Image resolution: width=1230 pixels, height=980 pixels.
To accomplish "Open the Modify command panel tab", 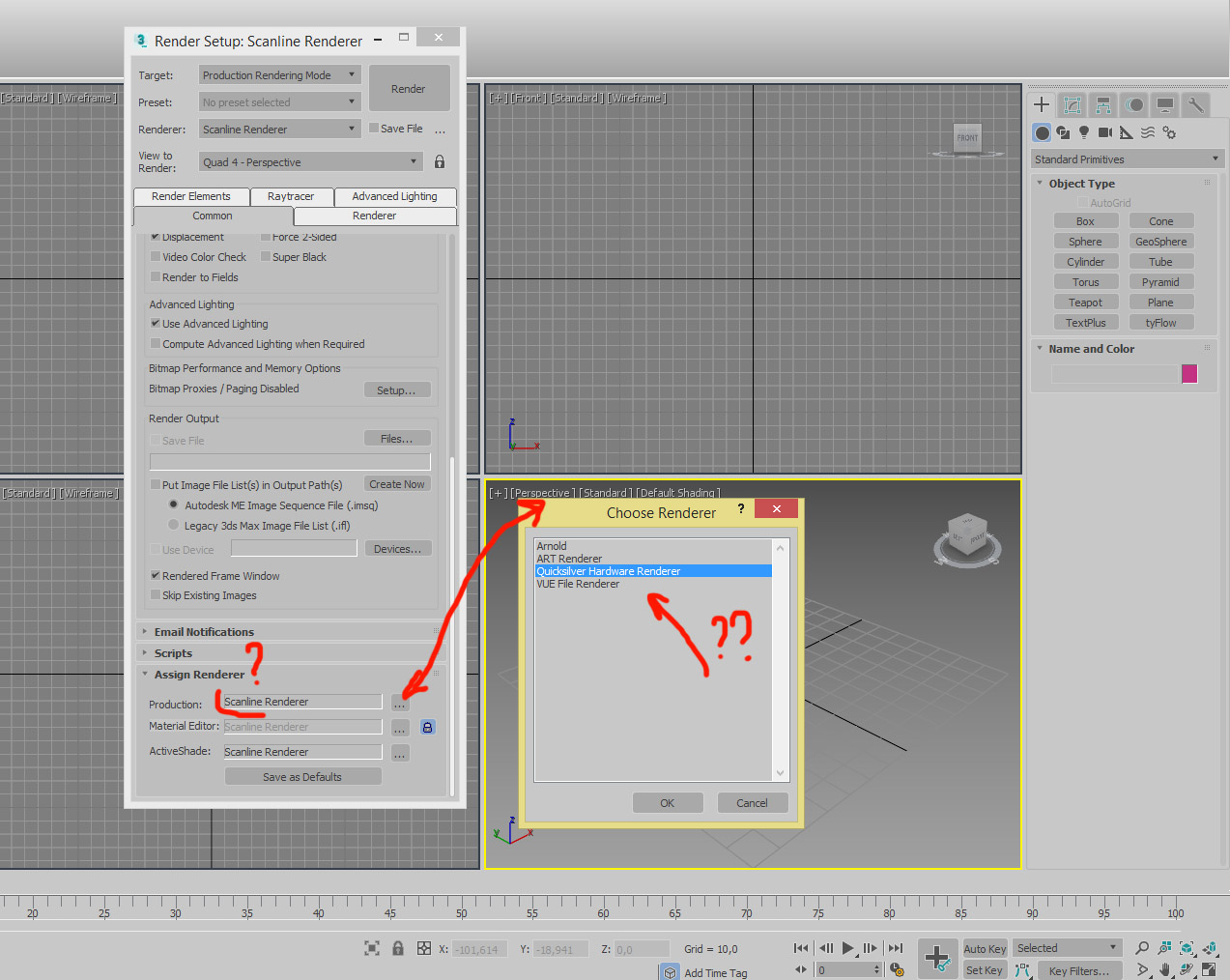I will (1072, 104).
